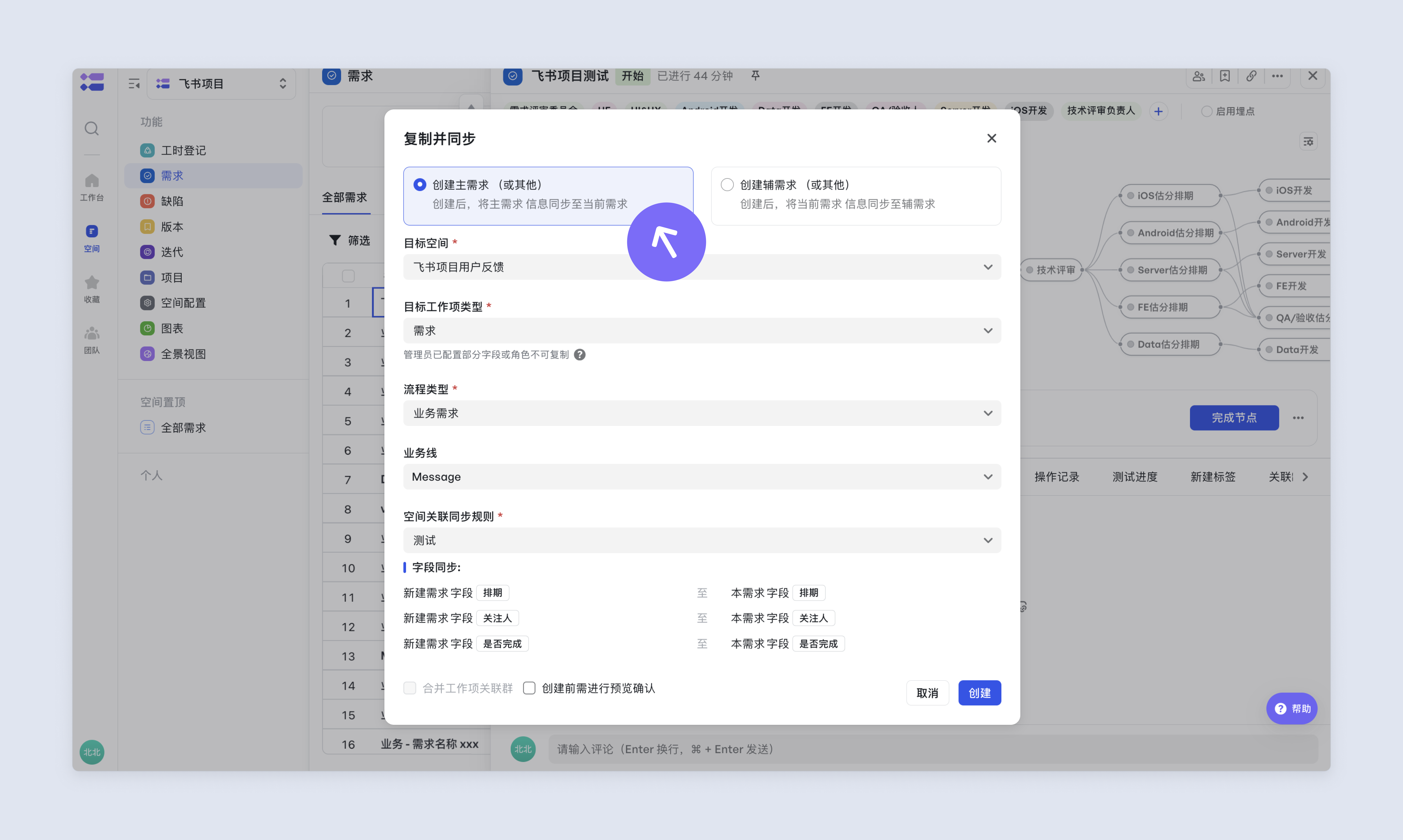Image resolution: width=1403 pixels, height=840 pixels.
Task: Click the iOS估分排期 workflow node
Action: pos(1170,196)
